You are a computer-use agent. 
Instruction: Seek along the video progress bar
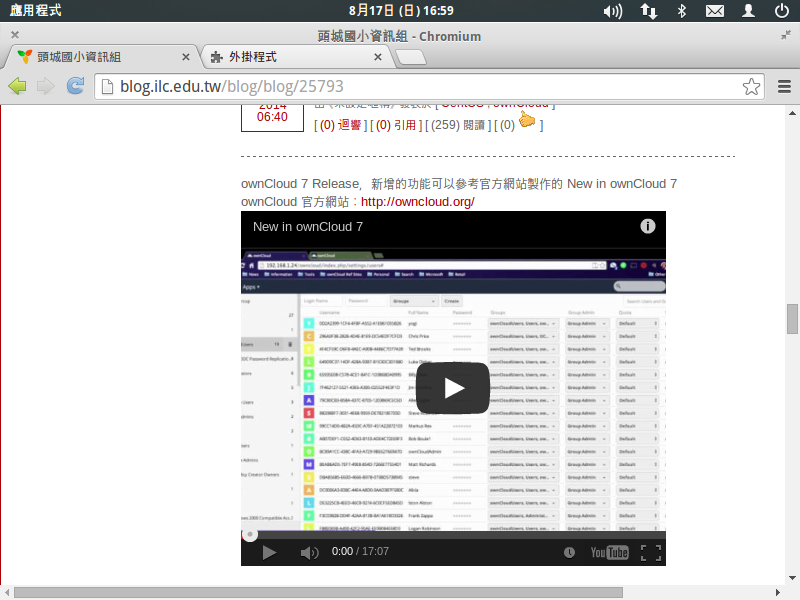coord(453,535)
